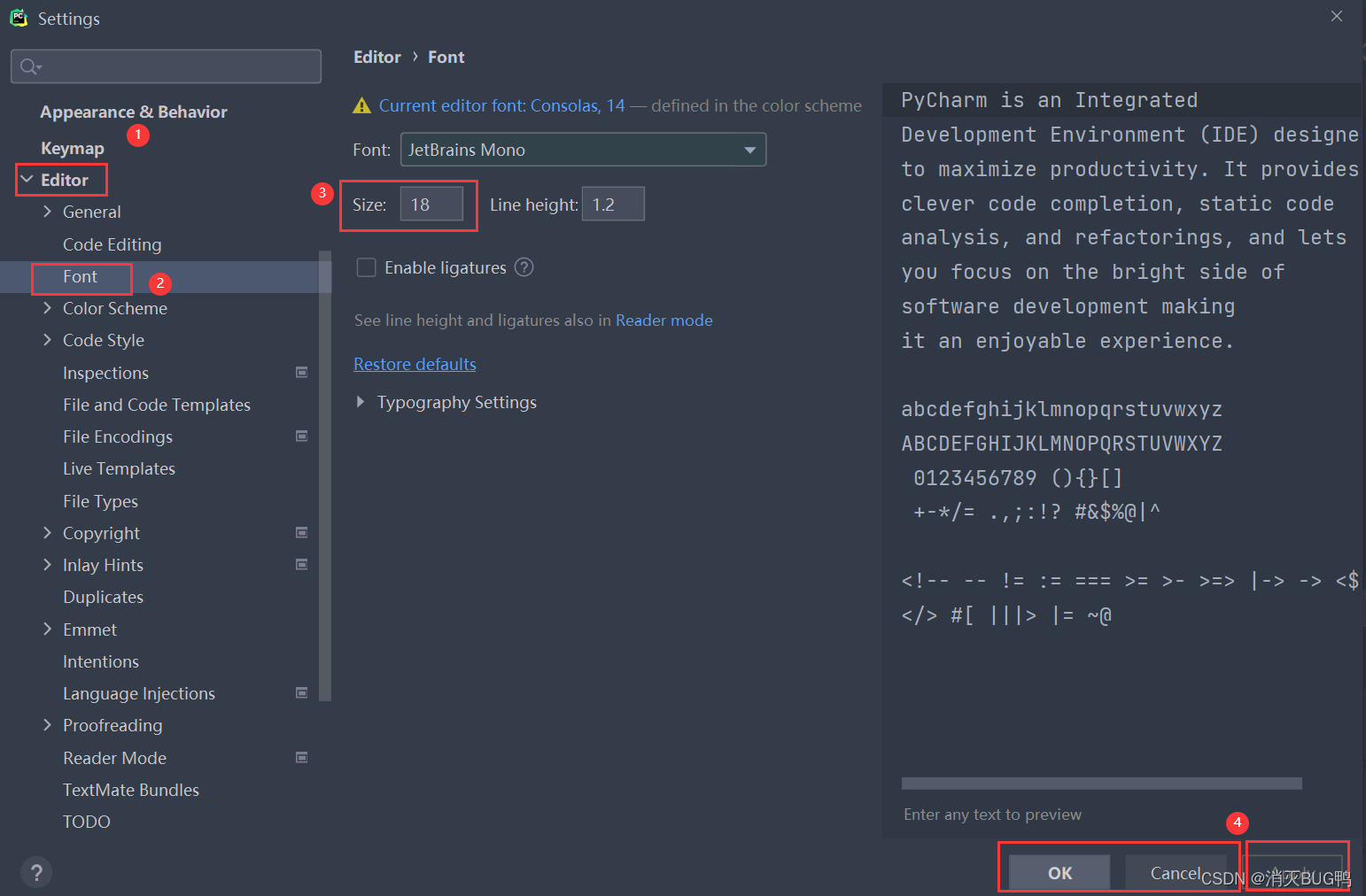Expand Typography Settings section
The image size is (1366, 896).
pyautogui.click(x=361, y=402)
